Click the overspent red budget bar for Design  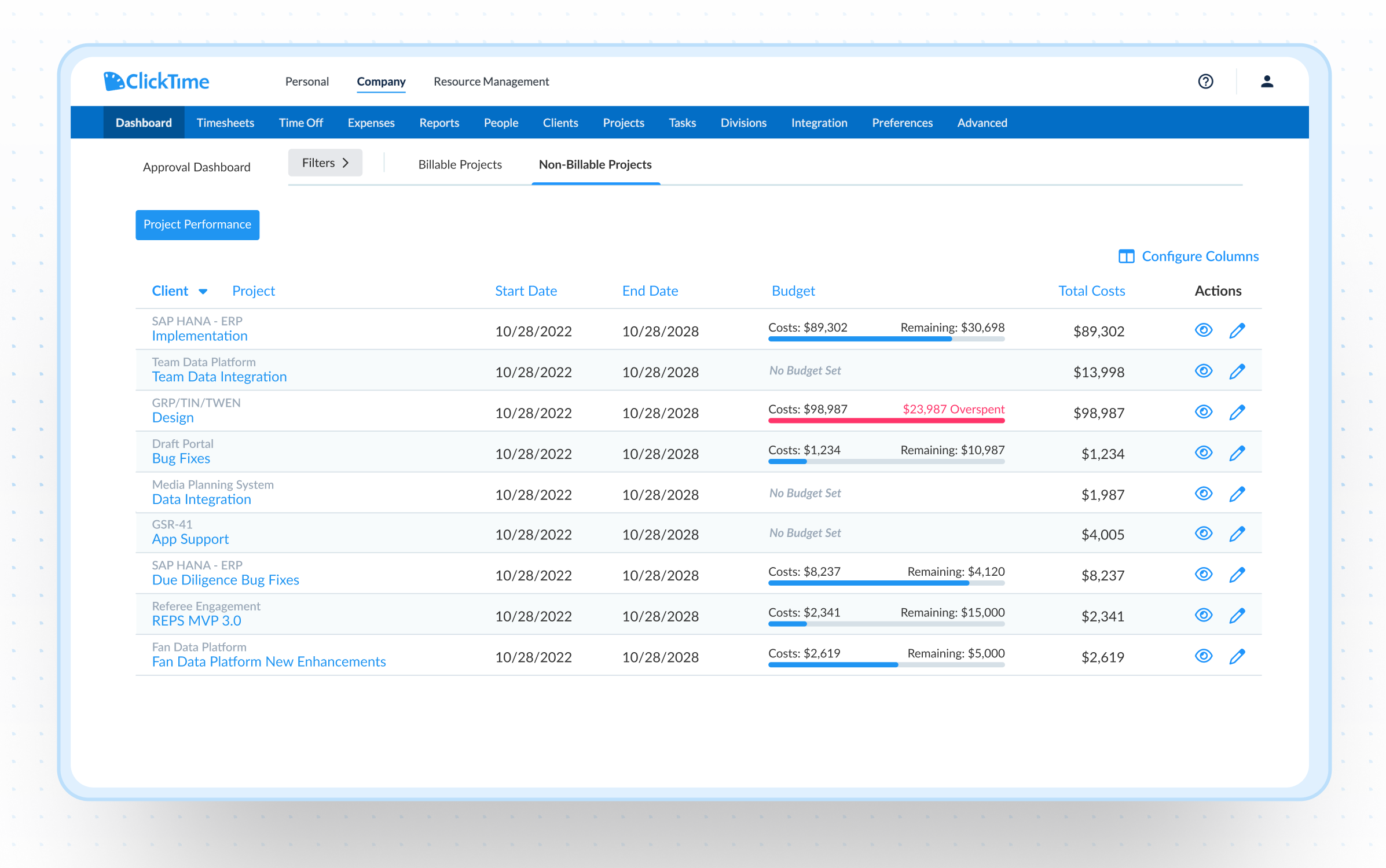pyautogui.click(x=886, y=421)
